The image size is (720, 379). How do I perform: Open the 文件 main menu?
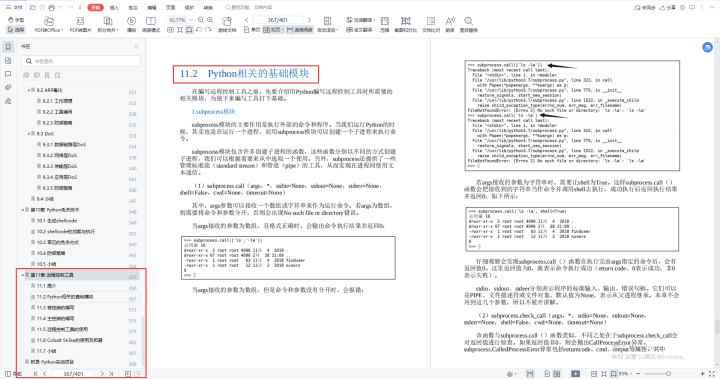(14, 7)
